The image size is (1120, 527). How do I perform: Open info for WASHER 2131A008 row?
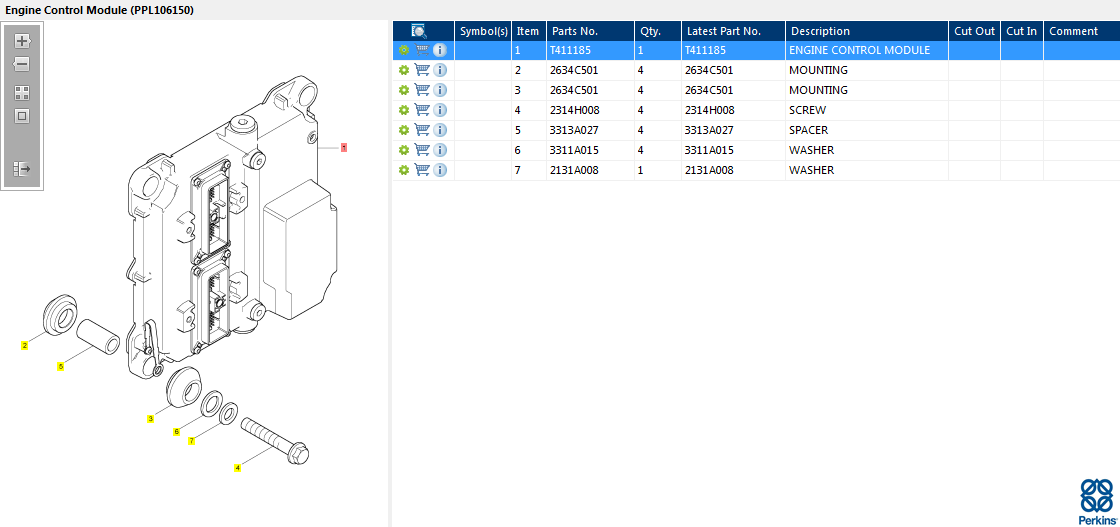point(440,170)
